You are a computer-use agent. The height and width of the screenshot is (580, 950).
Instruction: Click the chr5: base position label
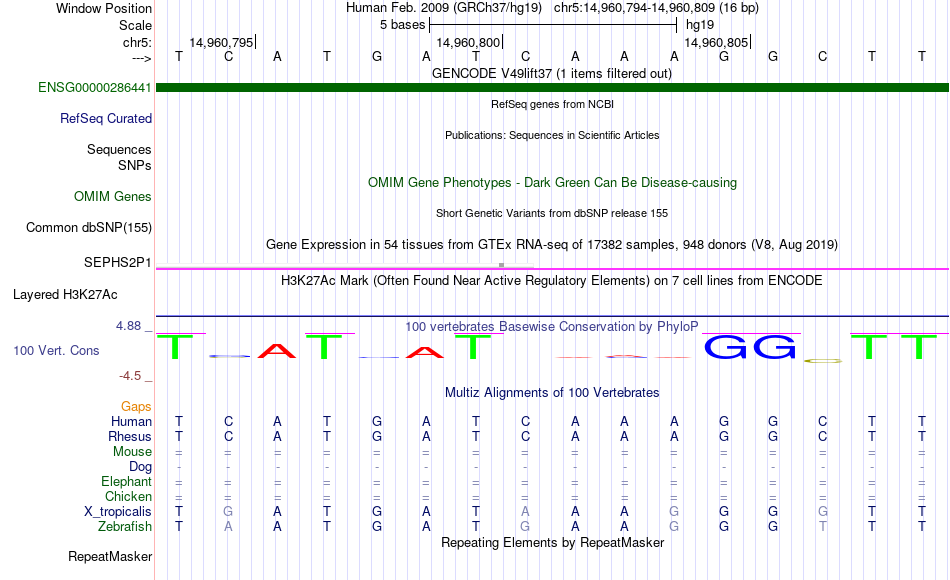pos(138,42)
